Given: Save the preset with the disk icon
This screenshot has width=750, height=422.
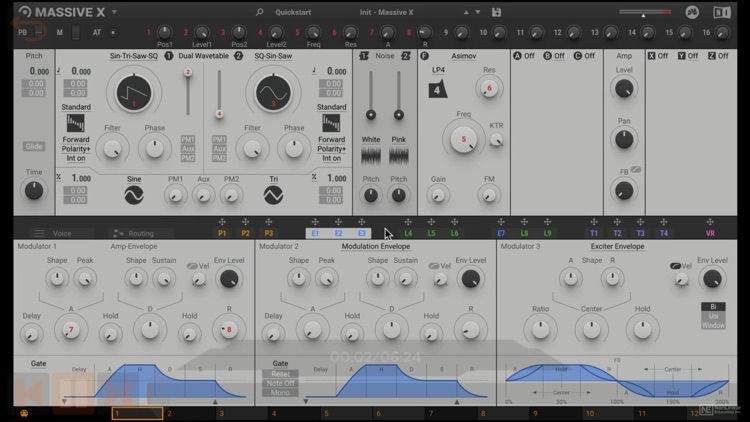Looking at the screenshot, I should pyautogui.click(x=496, y=12).
